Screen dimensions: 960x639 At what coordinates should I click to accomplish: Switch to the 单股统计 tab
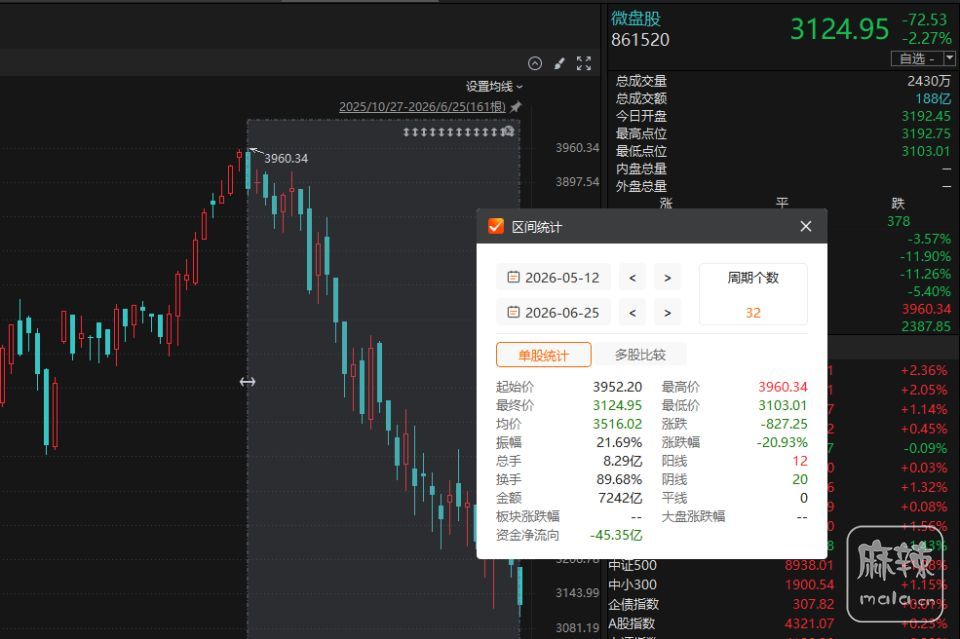pyautogui.click(x=544, y=355)
